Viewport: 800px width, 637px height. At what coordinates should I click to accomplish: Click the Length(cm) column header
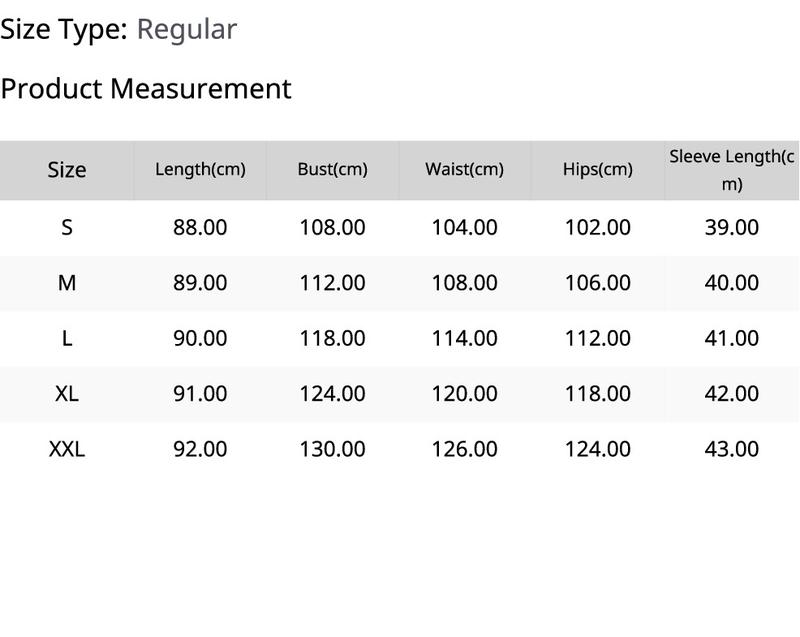[x=200, y=169]
